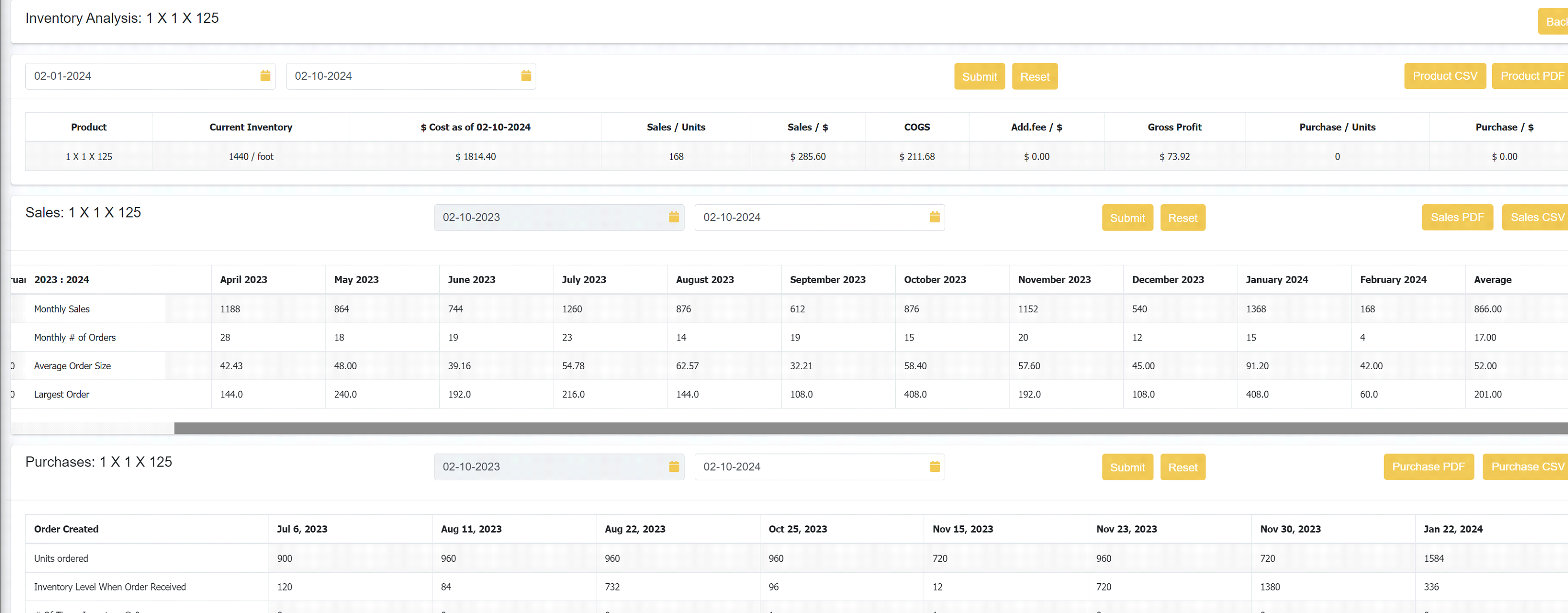Focus the inventory 02-10-2024 end date field

coord(411,76)
